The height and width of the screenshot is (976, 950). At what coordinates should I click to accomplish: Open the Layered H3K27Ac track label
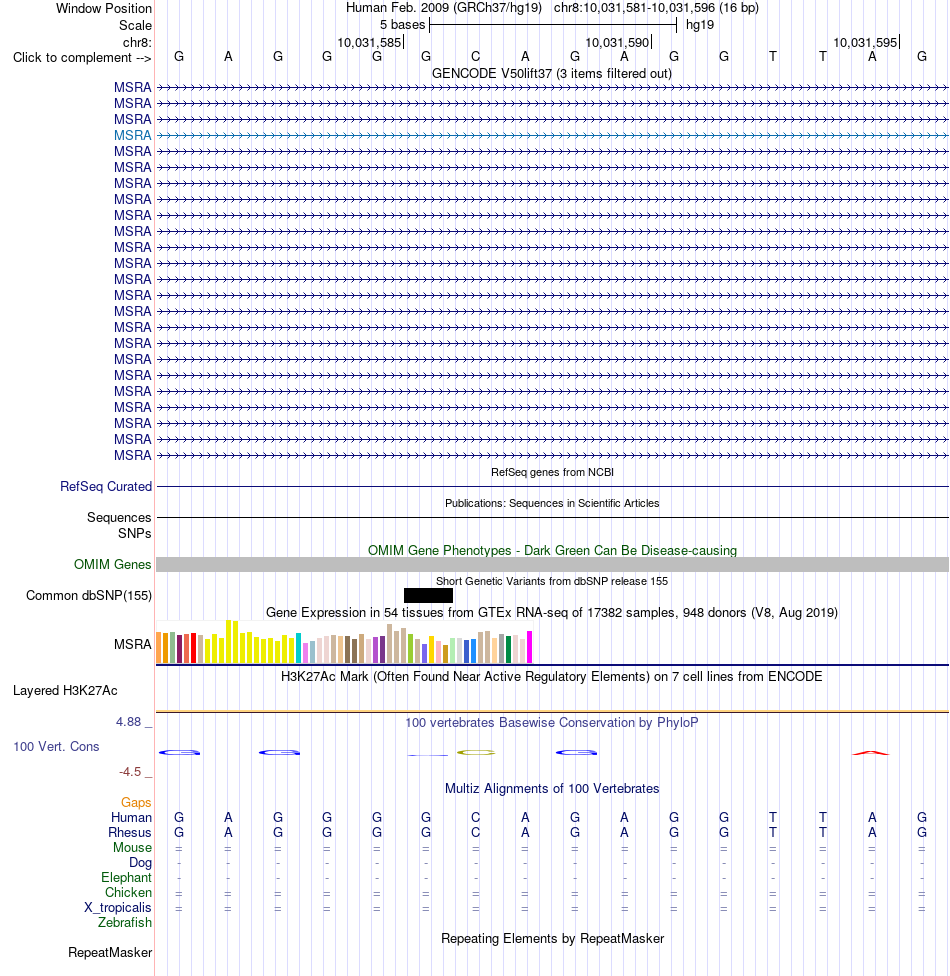65,691
